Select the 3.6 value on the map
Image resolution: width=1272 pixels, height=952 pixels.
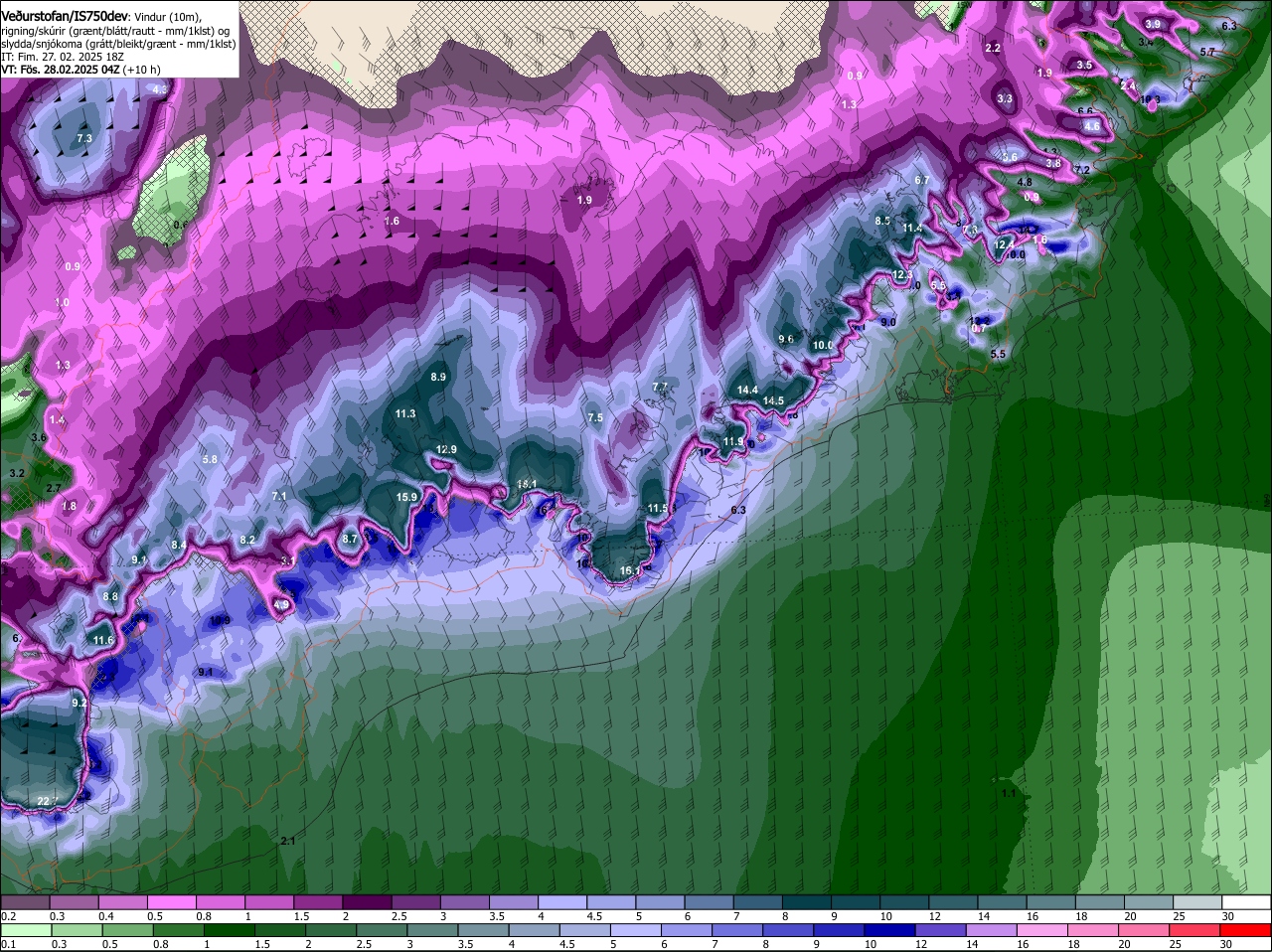(40, 437)
